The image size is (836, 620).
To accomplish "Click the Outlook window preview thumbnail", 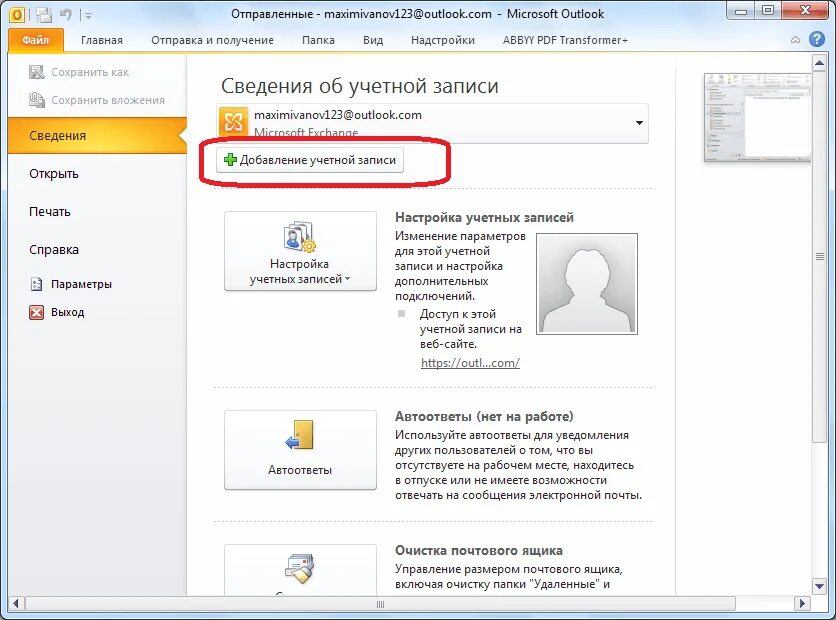I will tap(757, 117).
